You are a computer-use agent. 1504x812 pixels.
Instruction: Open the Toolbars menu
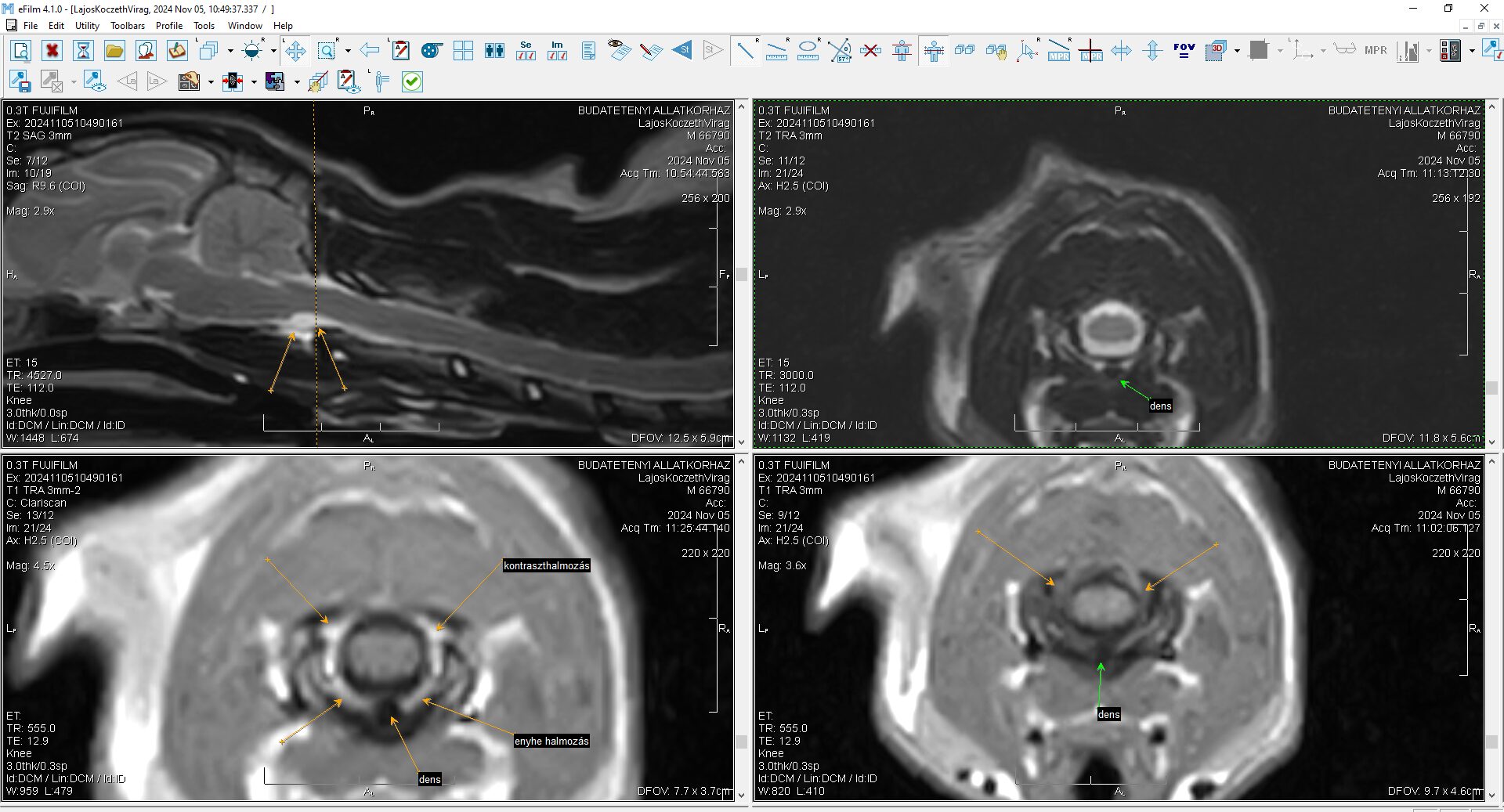(128, 26)
